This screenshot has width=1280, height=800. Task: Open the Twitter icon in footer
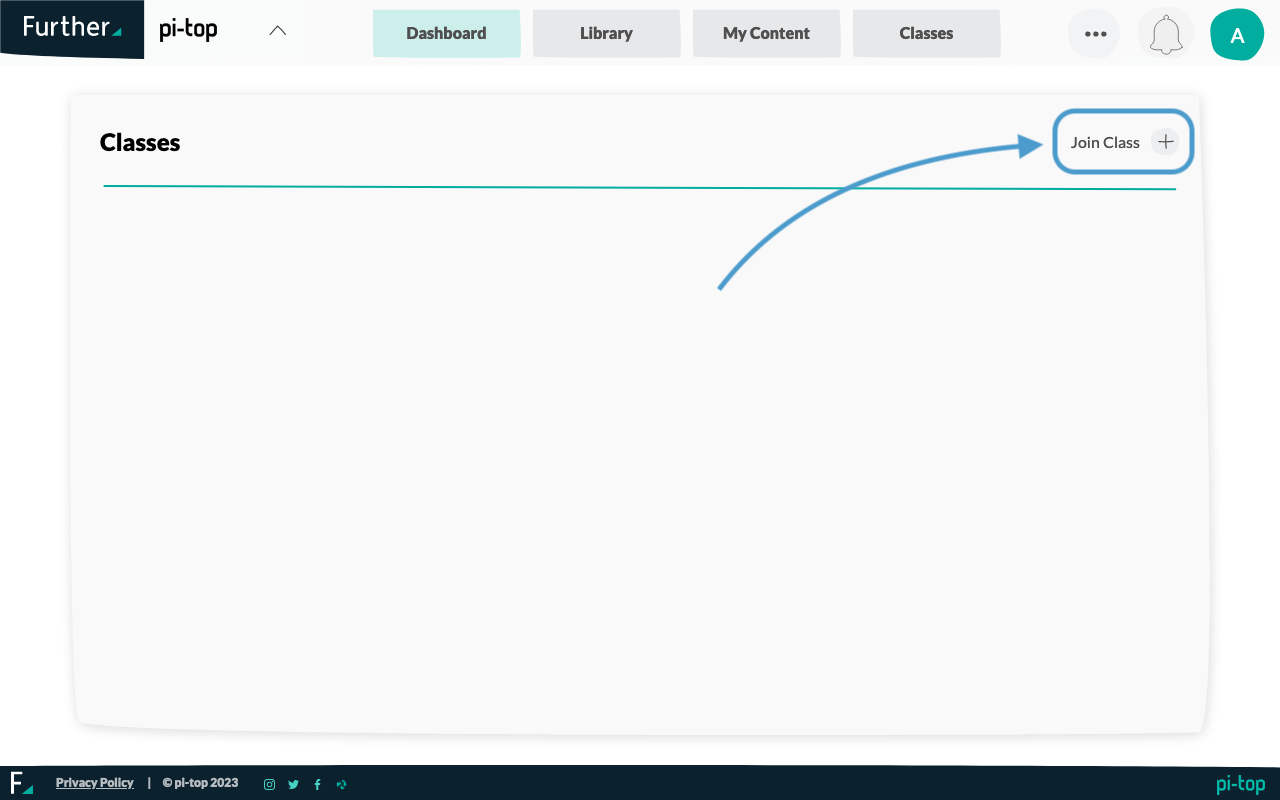[293, 784]
